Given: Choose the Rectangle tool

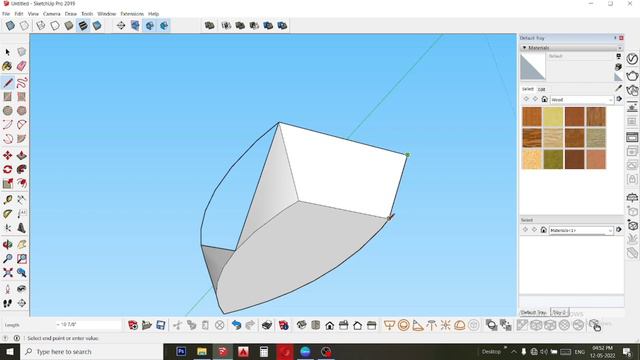Looking at the screenshot, I should pyautogui.click(x=8, y=96).
